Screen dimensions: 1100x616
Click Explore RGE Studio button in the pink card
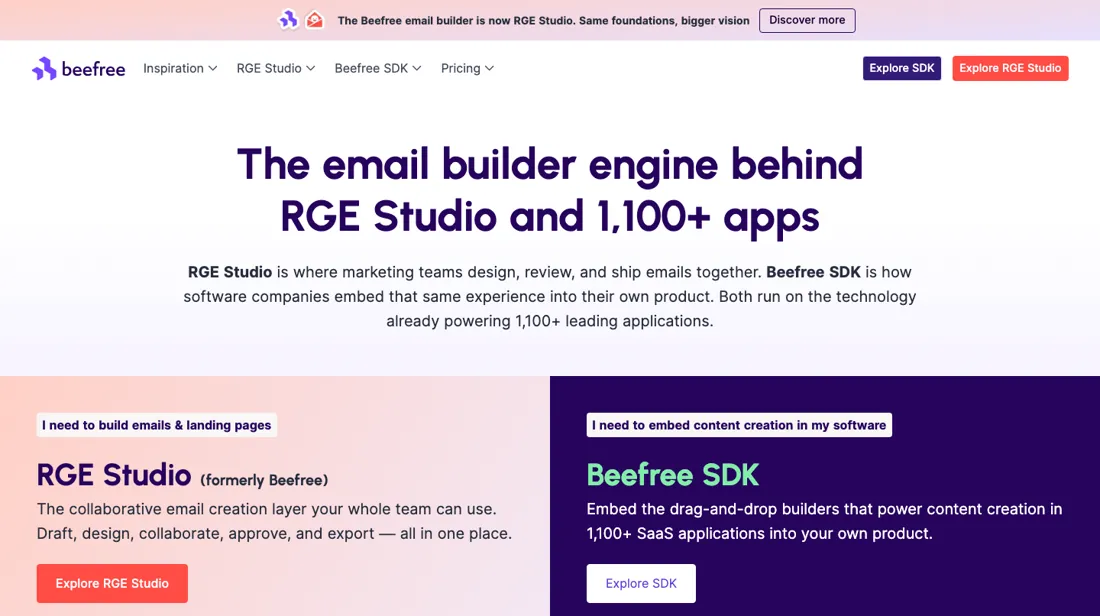[112, 583]
